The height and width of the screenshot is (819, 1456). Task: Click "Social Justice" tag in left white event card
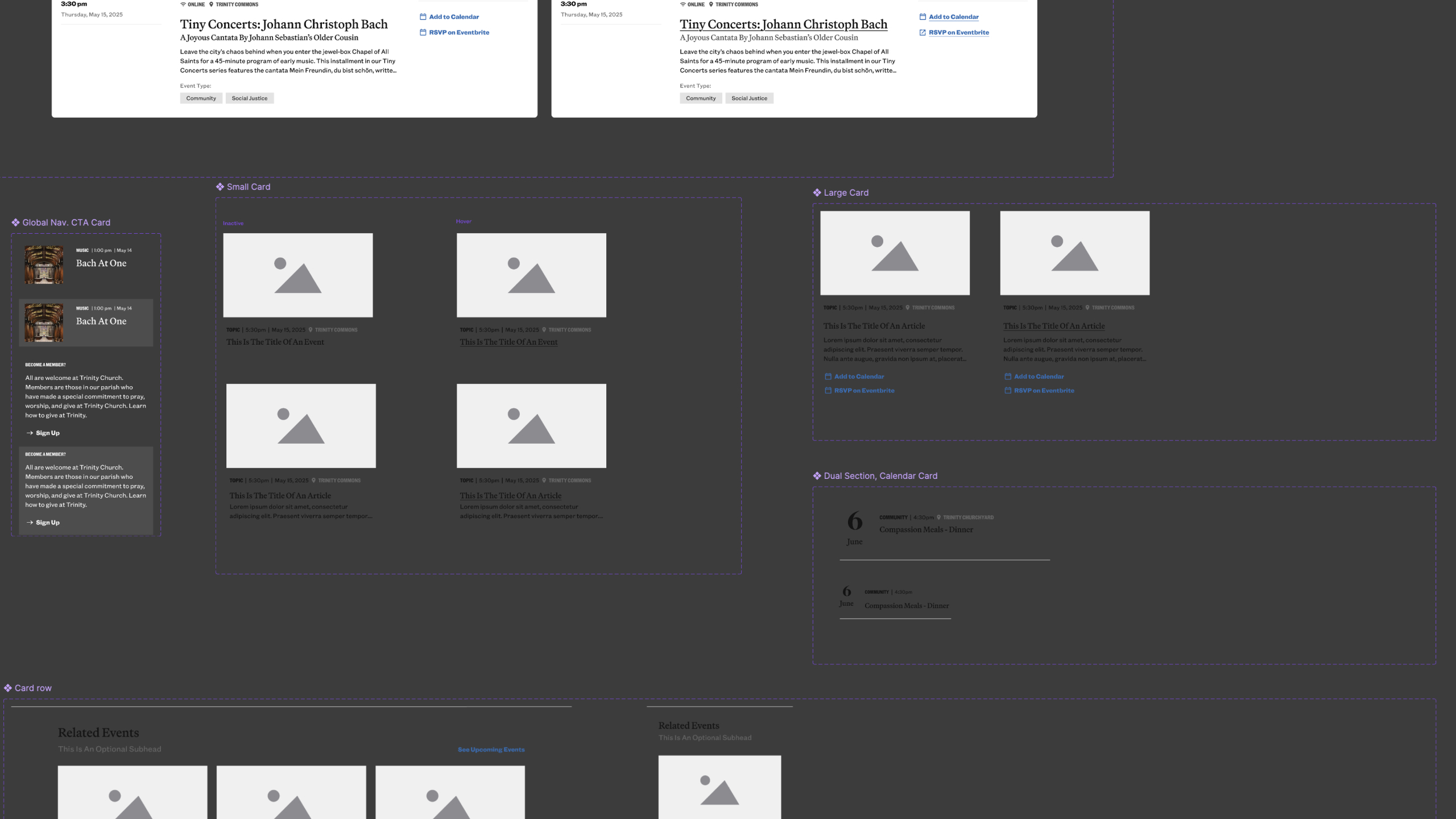[x=249, y=98]
